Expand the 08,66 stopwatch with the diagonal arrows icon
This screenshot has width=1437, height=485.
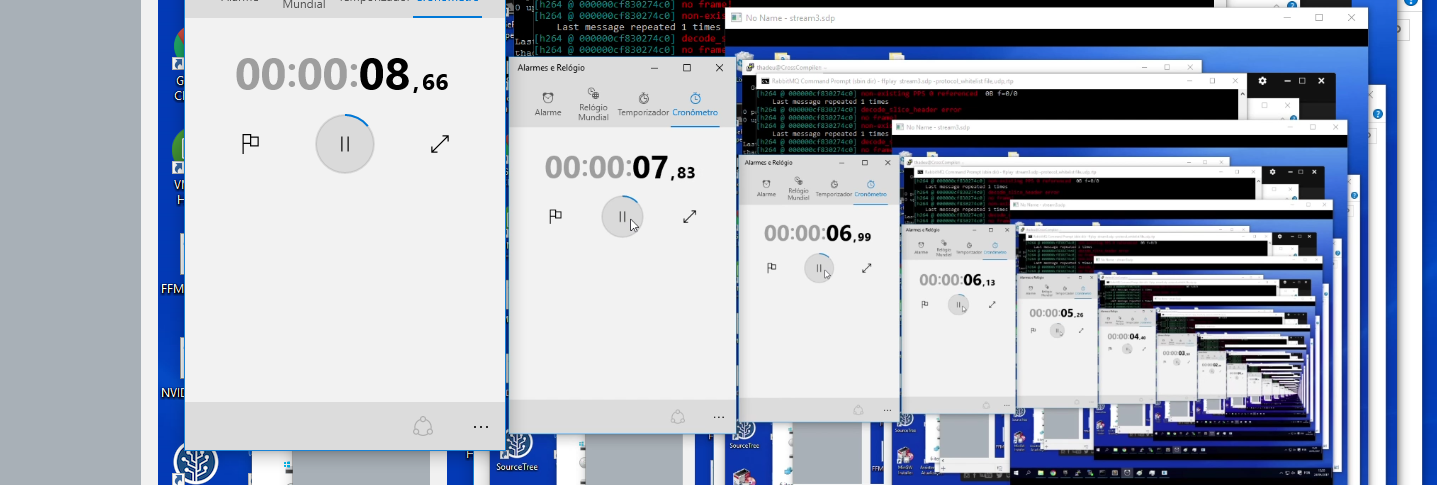point(440,144)
